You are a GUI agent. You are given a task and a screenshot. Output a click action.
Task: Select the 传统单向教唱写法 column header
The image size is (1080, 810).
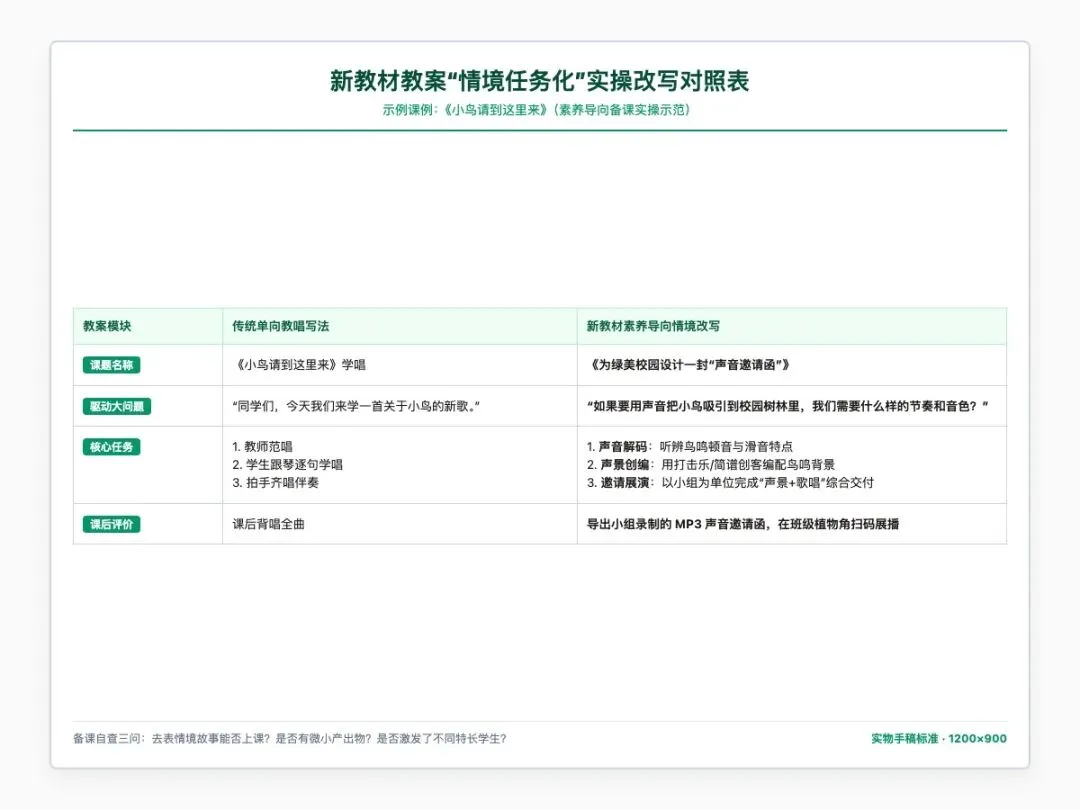click(x=399, y=326)
